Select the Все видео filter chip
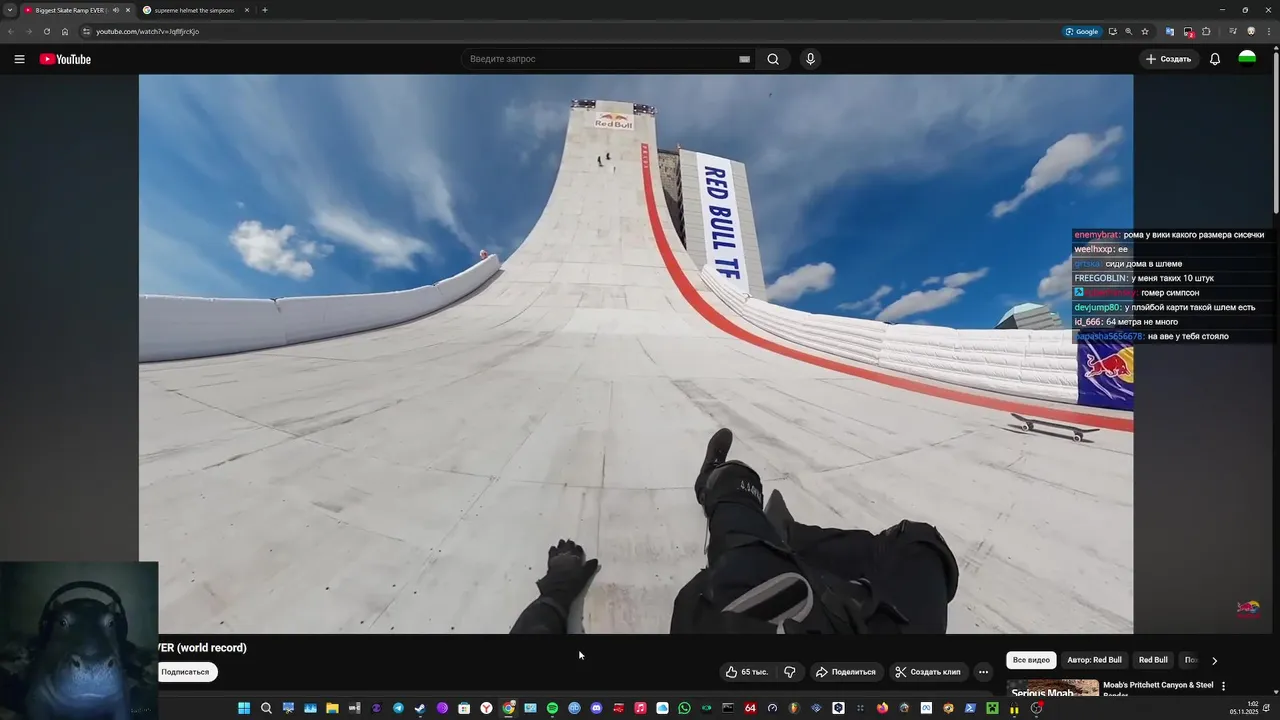The height and width of the screenshot is (720, 1280). [1031, 660]
